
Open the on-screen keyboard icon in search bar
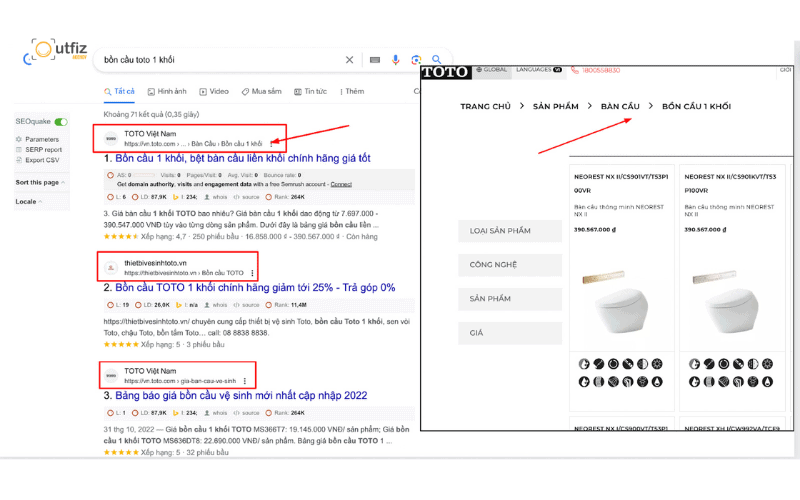(x=375, y=60)
